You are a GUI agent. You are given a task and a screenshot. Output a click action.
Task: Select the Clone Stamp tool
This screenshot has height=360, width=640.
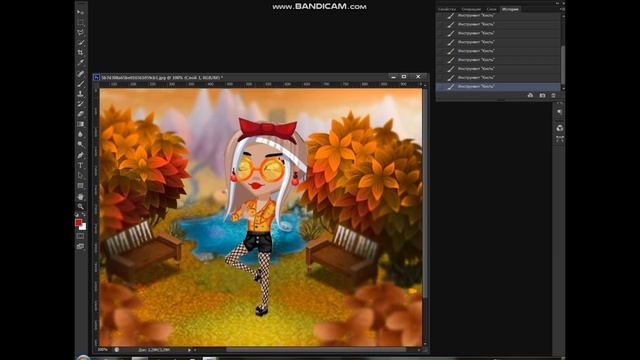point(80,94)
